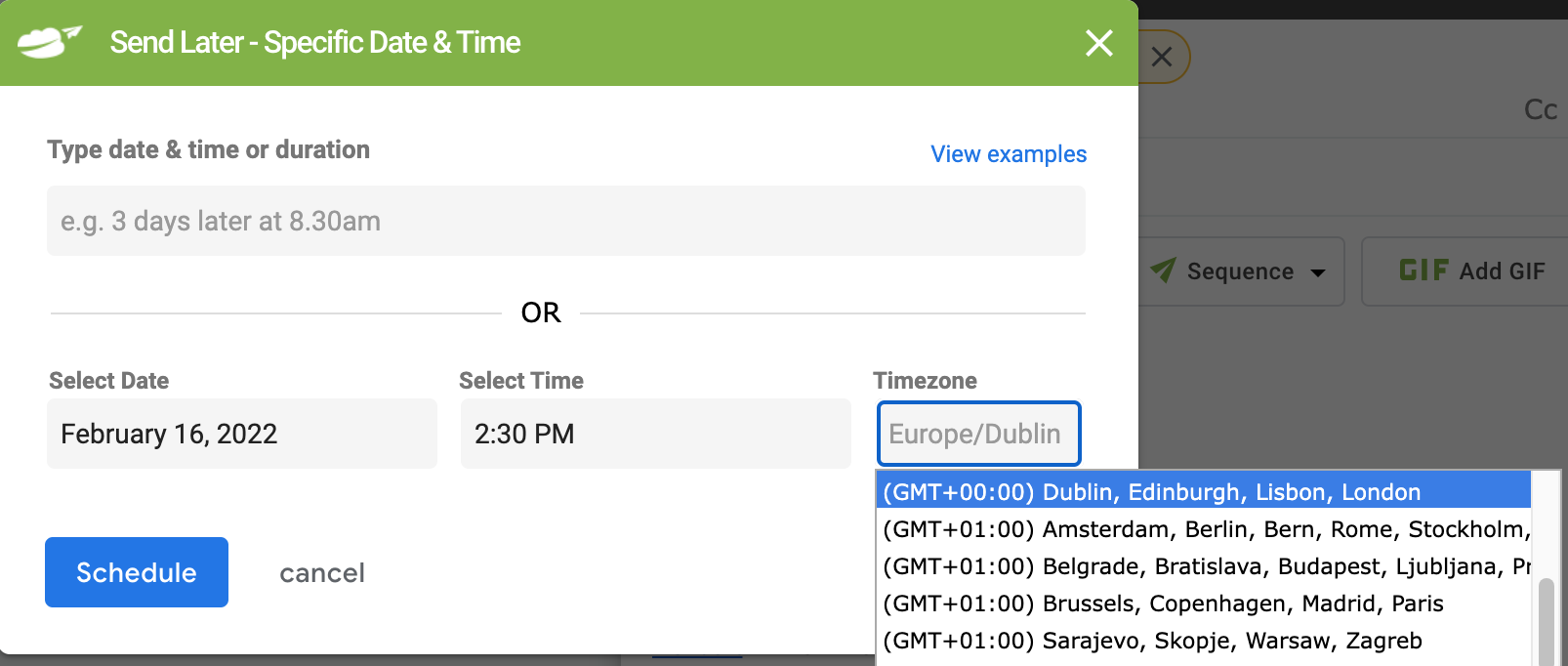Click the green paper plane Sequence icon
1568x666 pixels.
pos(1163,270)
